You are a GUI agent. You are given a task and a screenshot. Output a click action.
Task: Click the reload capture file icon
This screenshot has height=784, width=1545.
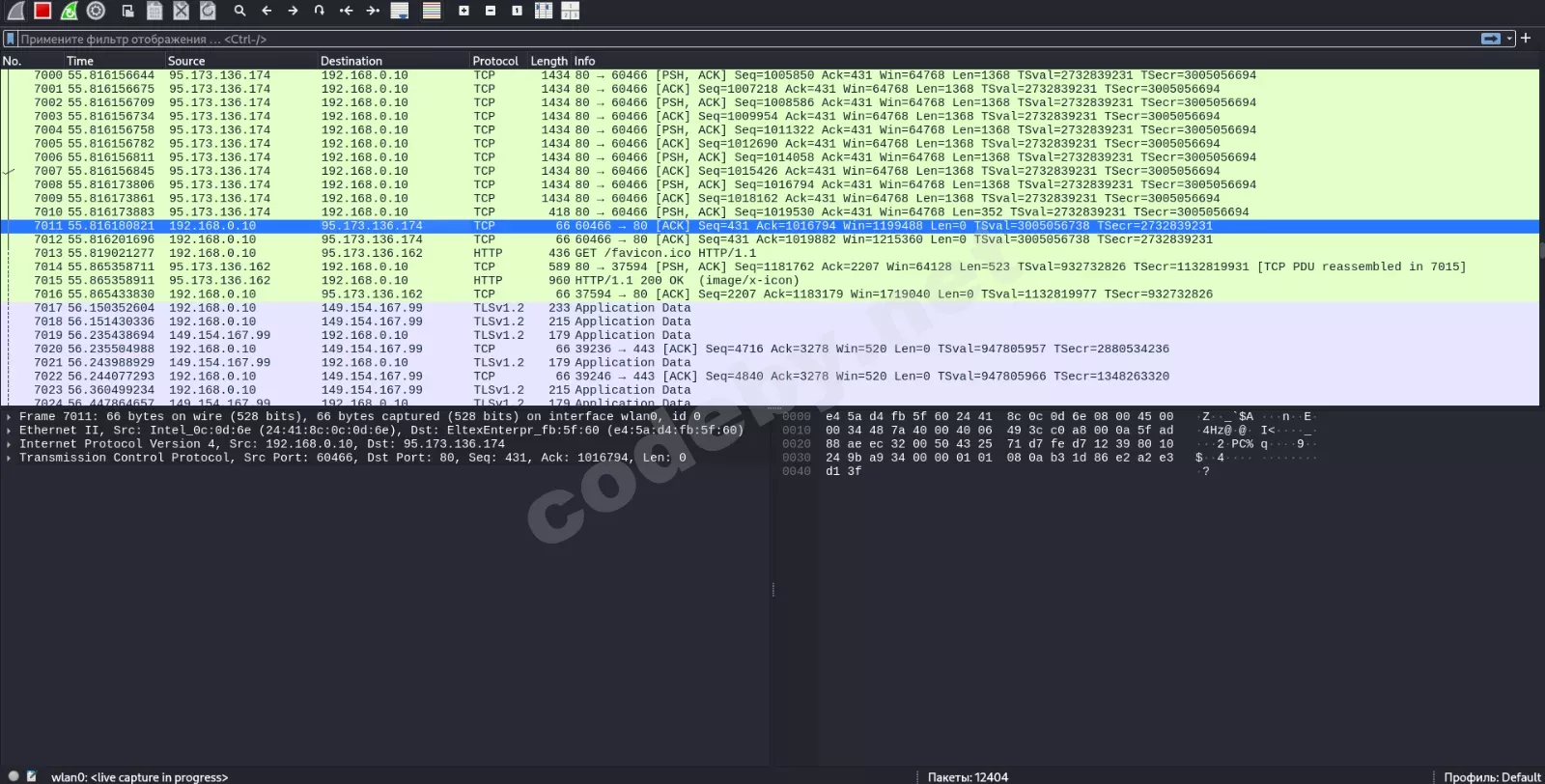pos(208,11)
